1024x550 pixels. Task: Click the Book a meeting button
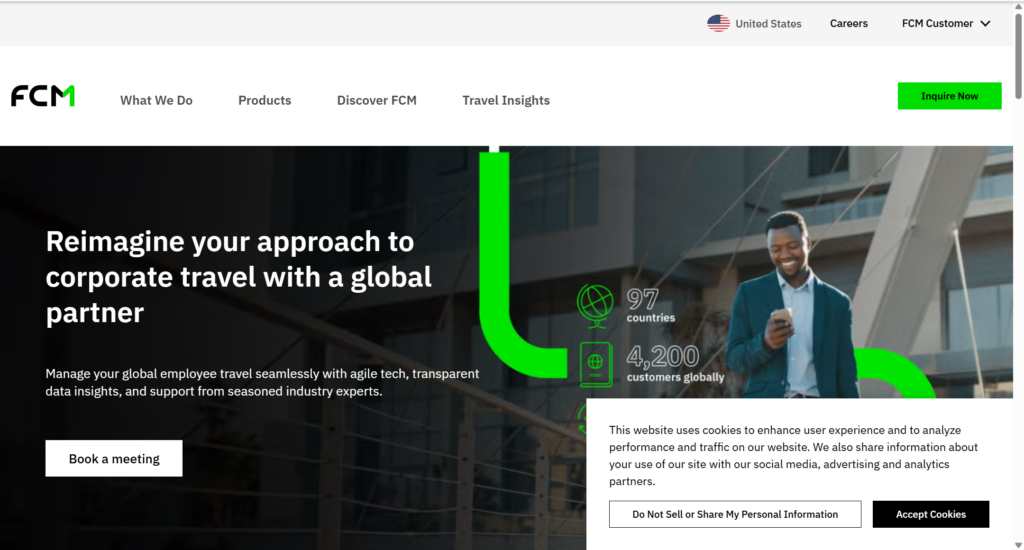tap(114, 459)
